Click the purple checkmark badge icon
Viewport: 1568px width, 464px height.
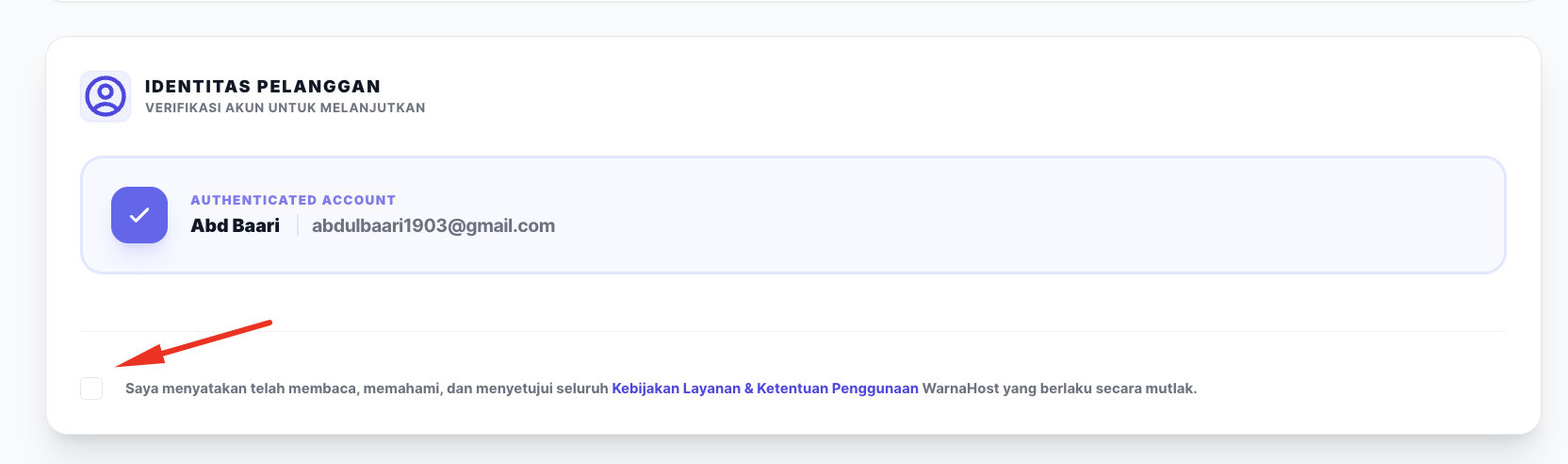tap(139, 215)
